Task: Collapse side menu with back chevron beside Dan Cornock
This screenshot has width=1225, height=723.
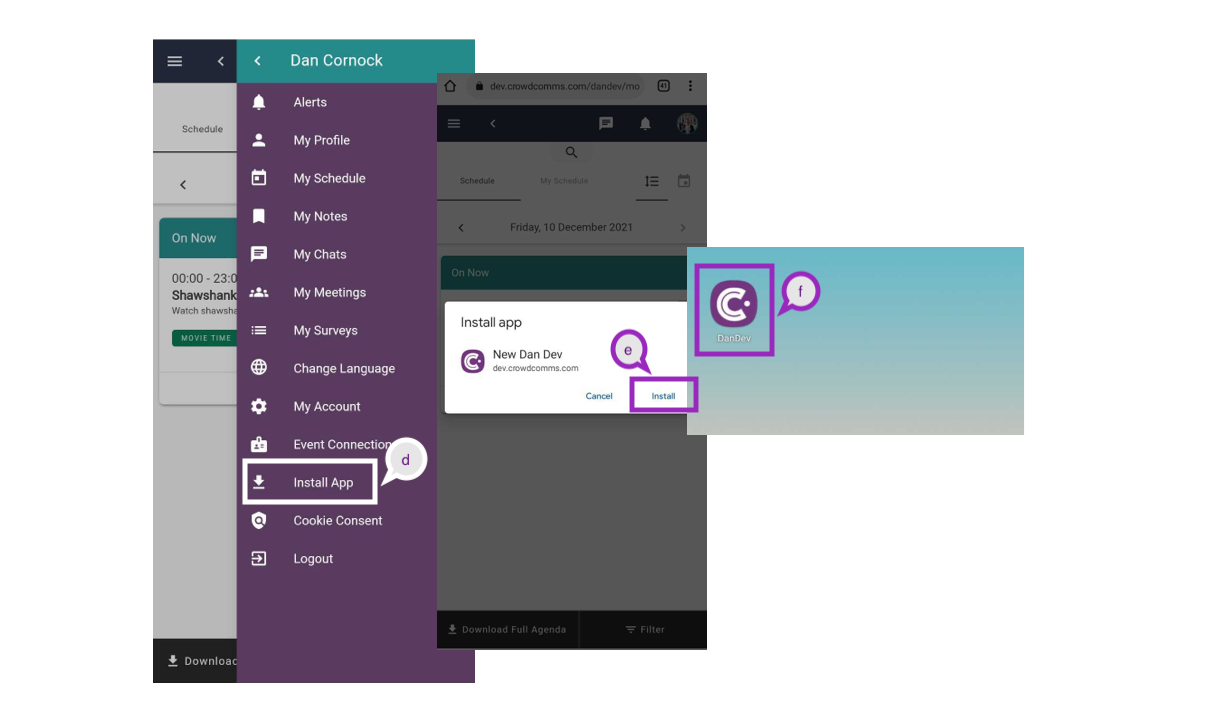Action: (x=258, y=61)
